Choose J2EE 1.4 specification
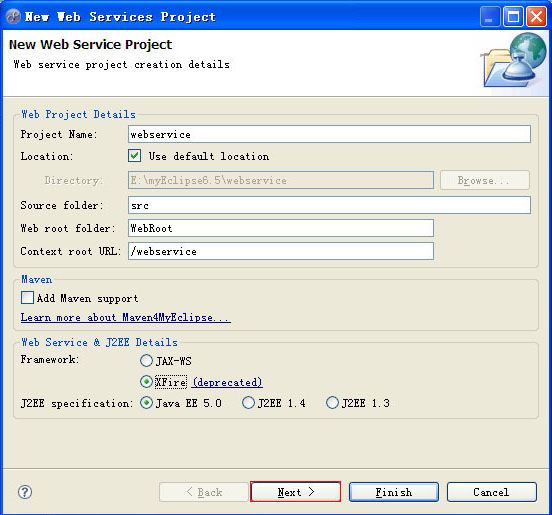The image size is (552, 515). [x=248, y=403]
